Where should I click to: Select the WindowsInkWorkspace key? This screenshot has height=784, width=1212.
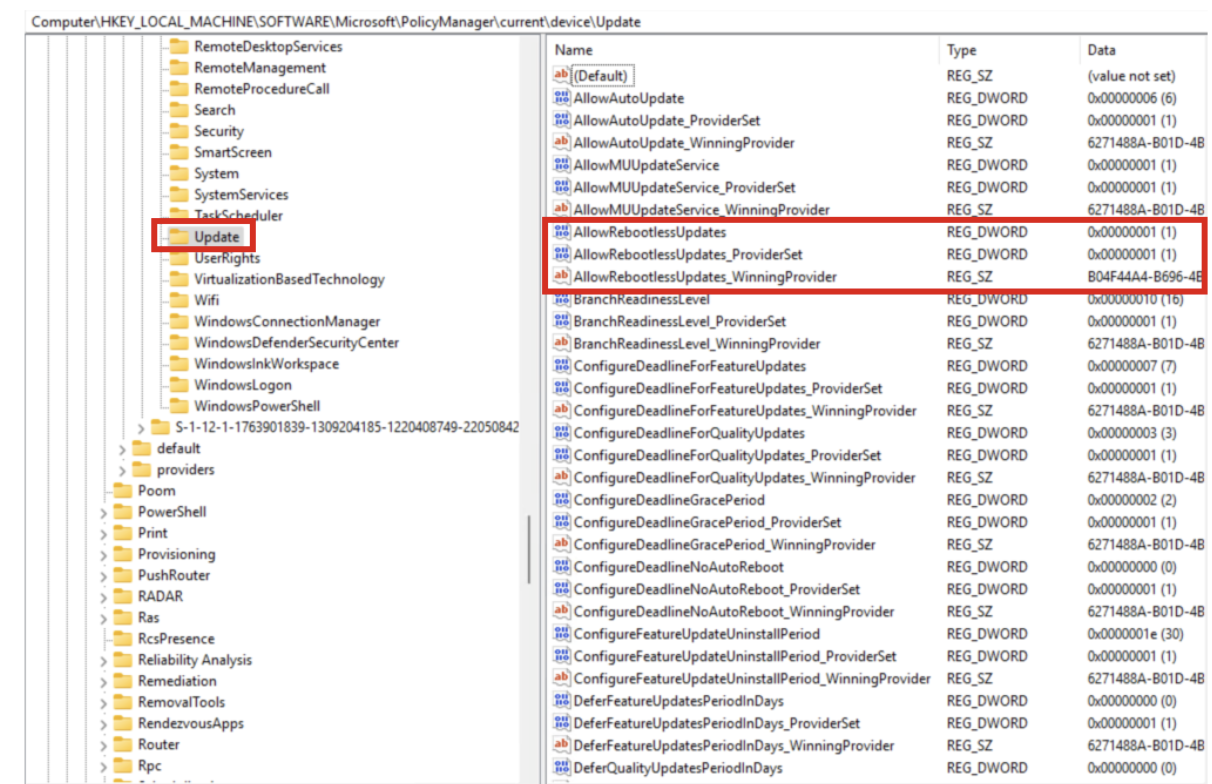[266, 364]
